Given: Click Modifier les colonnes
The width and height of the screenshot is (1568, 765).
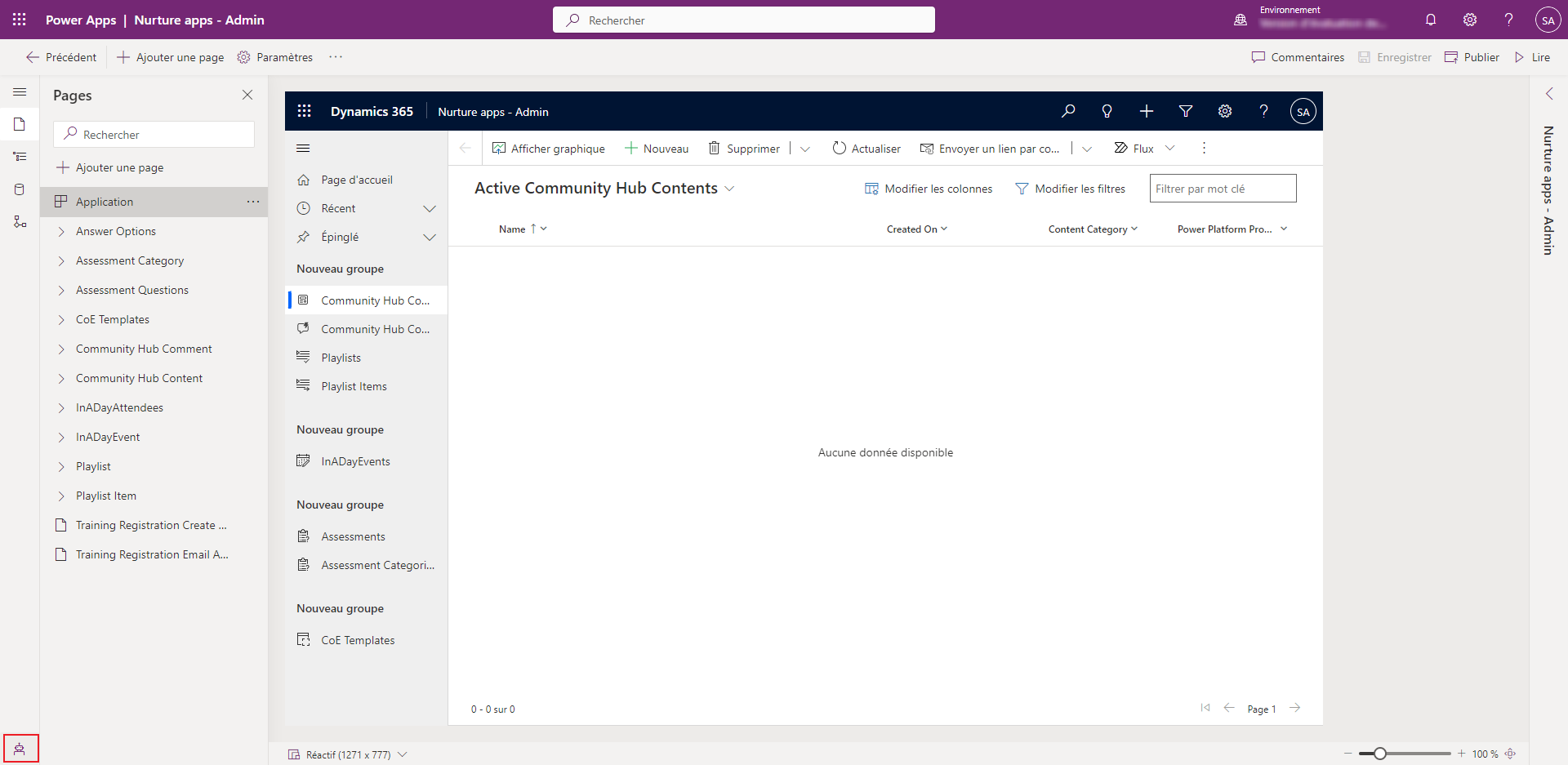Looking at the screenshot, I should [x=929, y=189].
